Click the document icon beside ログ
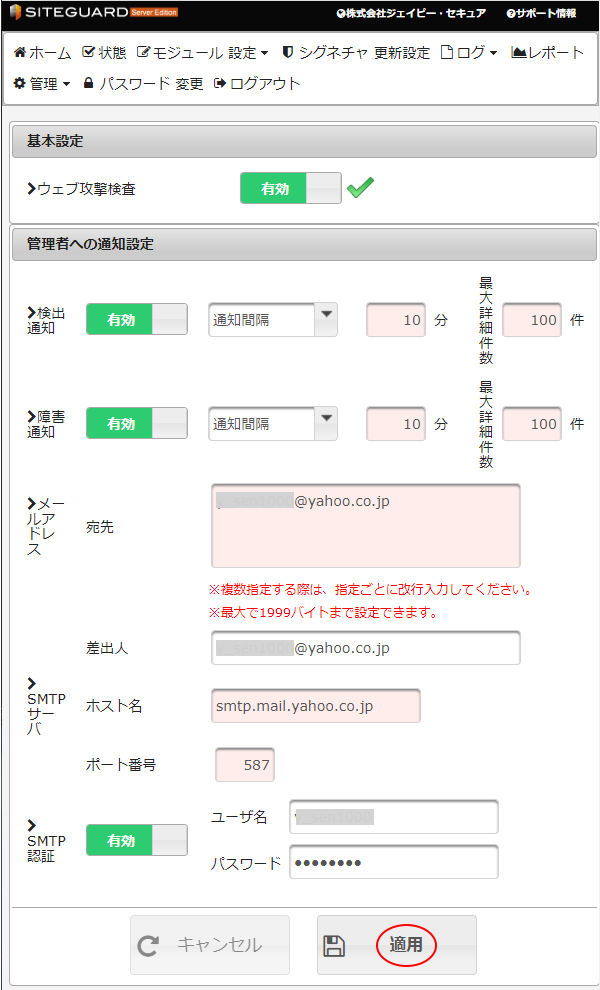Viewport: 600px width, 990px height. point(447,52)
